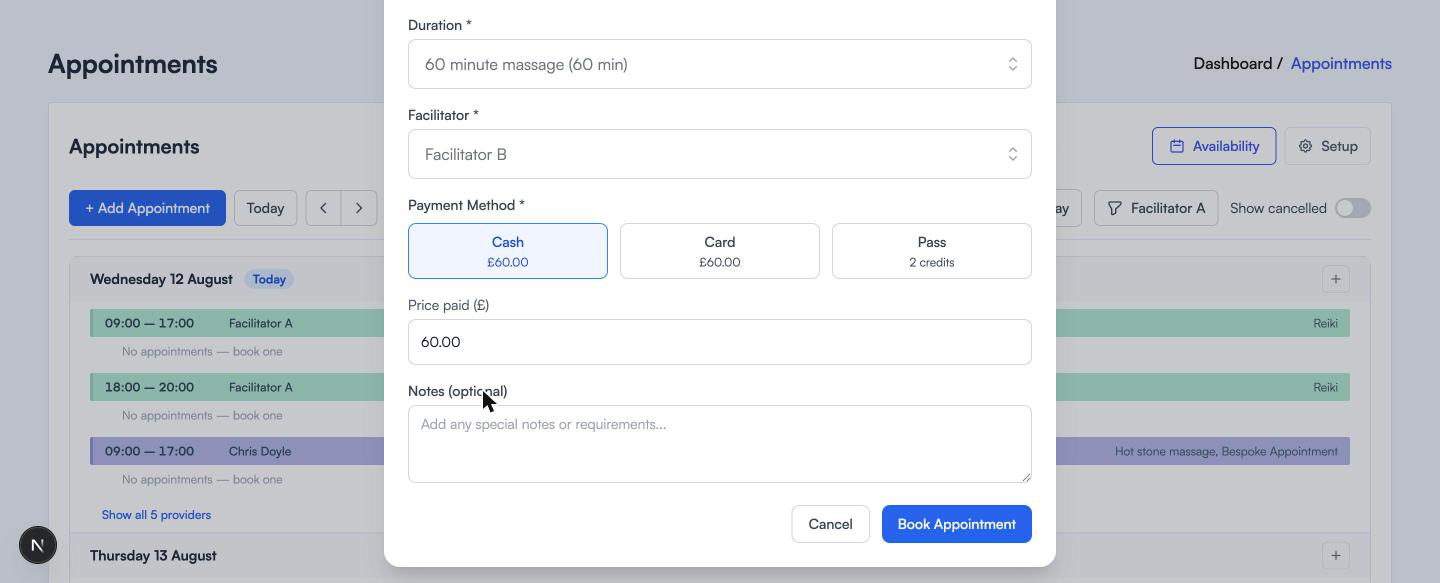Open the Availability button
Screen dimensions: 1440x583
pyautogui.click(x=1213, y=146)
